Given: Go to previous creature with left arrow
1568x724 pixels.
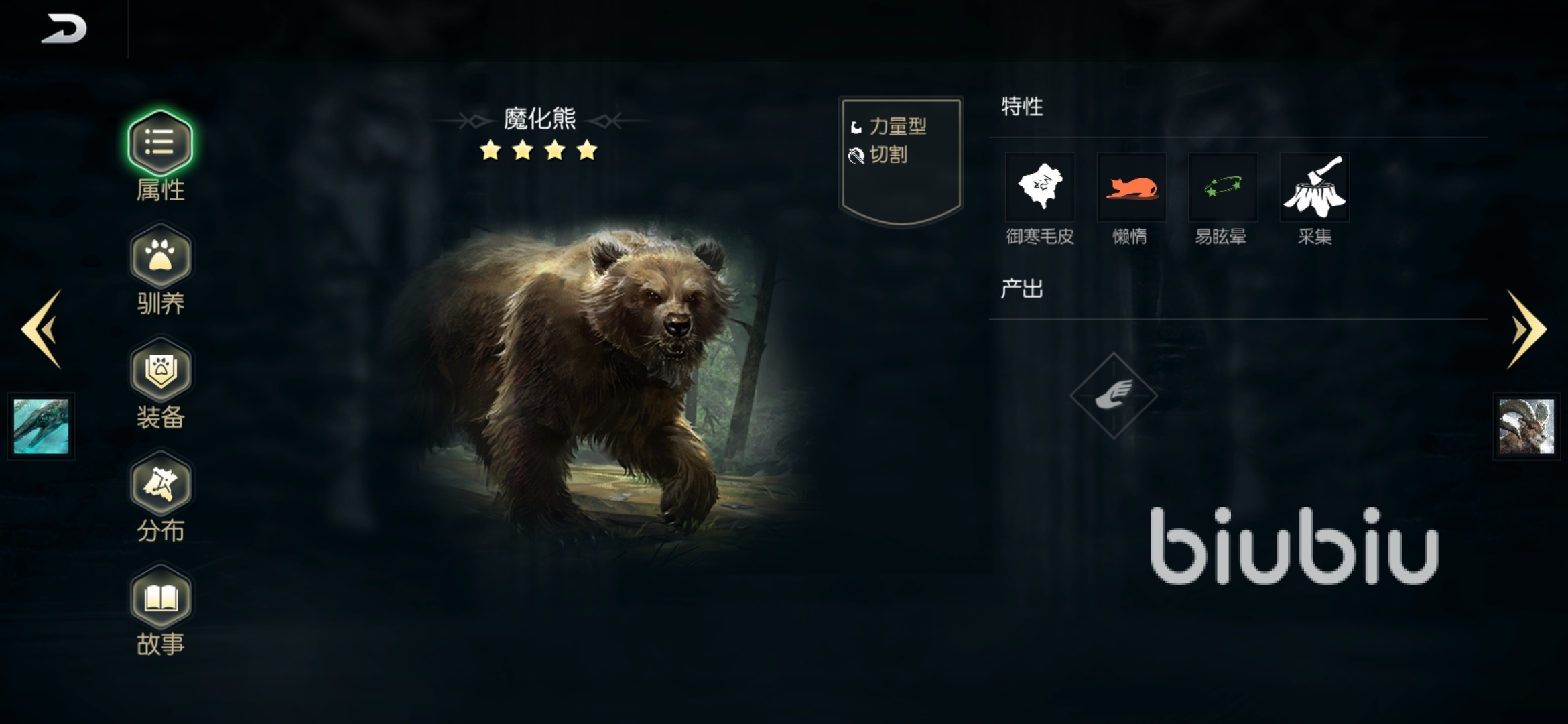Looking at the screenshot, I should coord(42,329).
